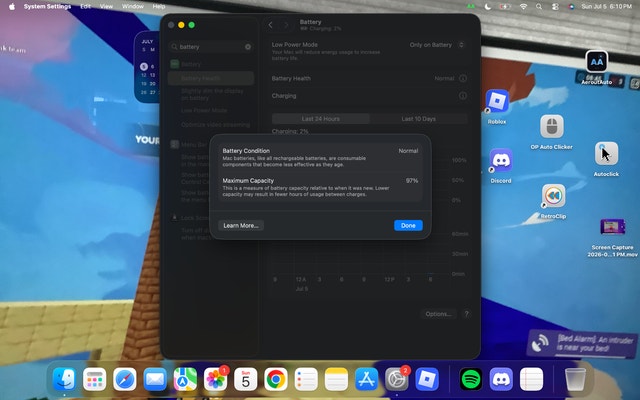Open the Help menu

point(159,7)
